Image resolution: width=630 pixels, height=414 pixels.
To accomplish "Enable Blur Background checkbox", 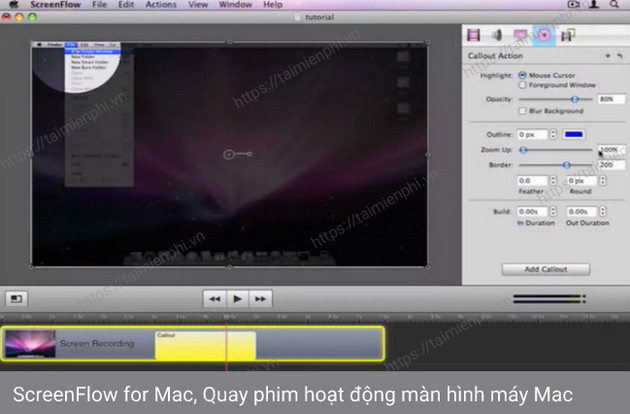I will click(522, 111).
